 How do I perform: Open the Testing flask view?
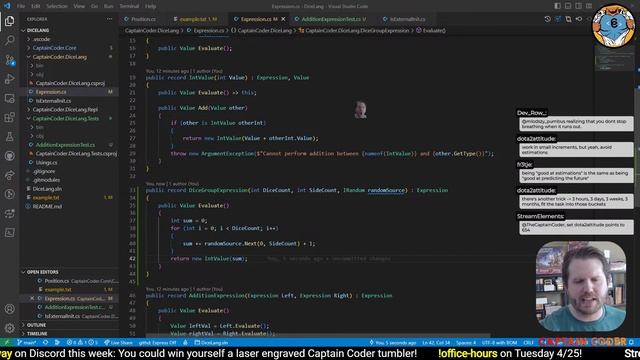click(9, 137)
